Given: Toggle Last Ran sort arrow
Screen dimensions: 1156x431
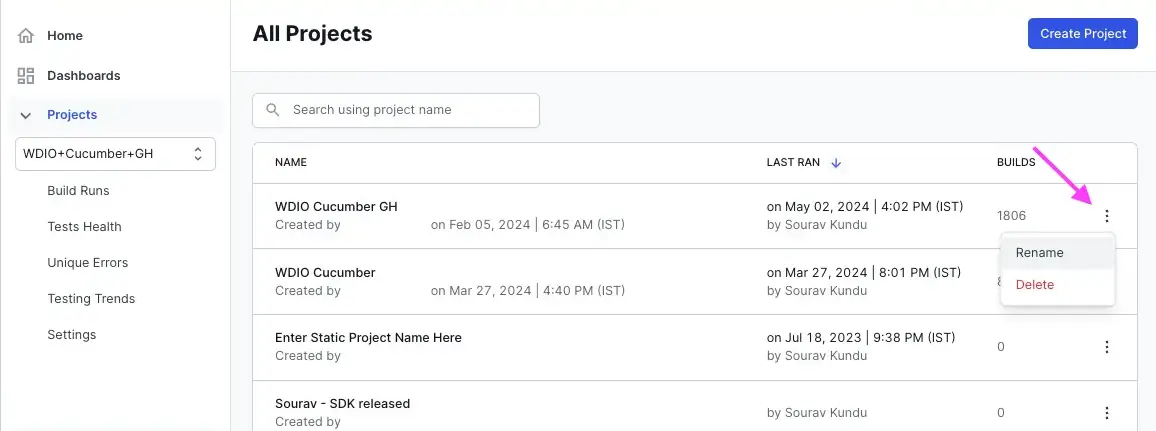Looking at the screenshot, I should (836, 162).
